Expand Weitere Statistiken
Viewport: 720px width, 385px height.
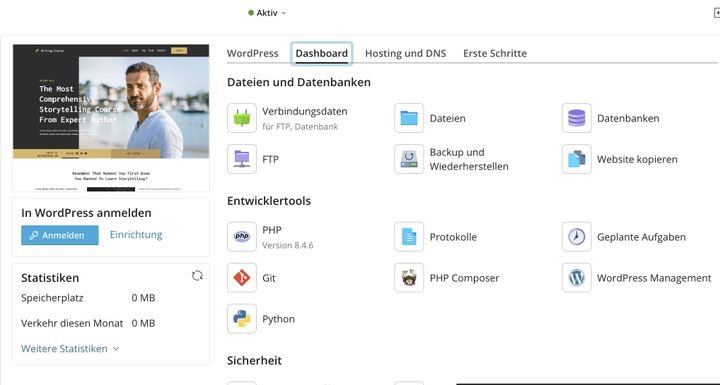point(70,349)
